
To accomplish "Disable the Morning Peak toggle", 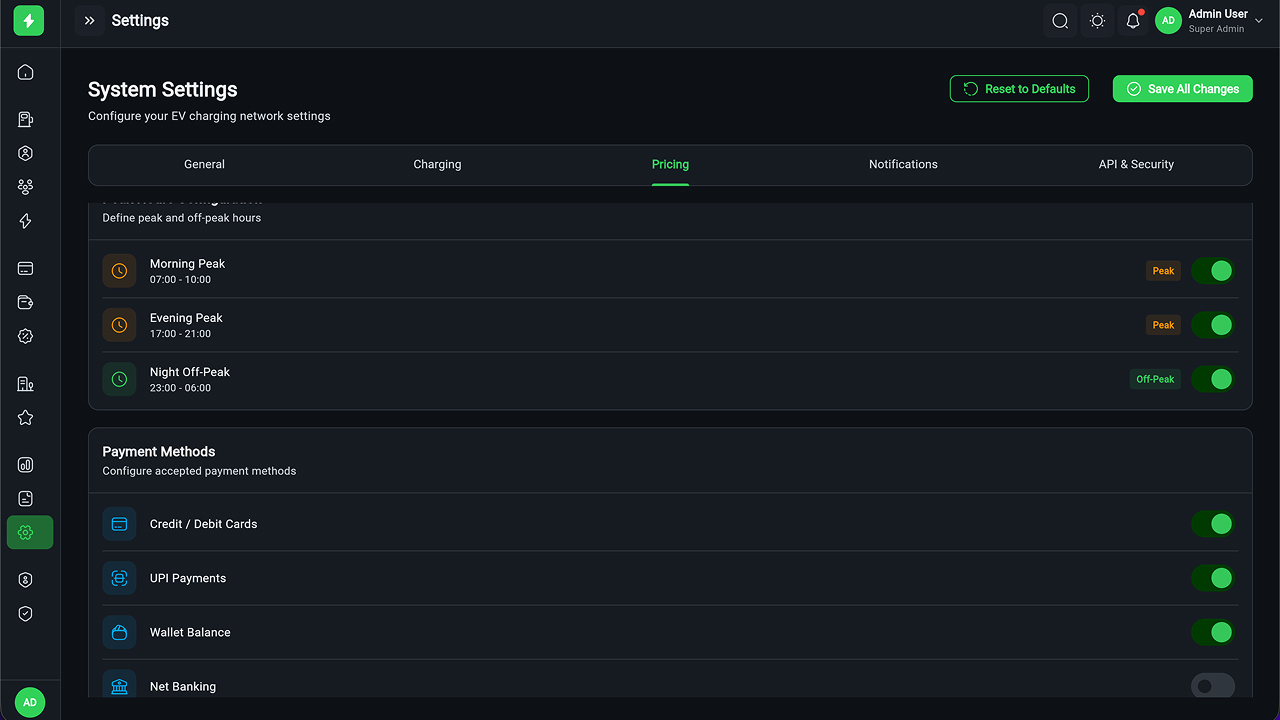I will click(1213, 271).
